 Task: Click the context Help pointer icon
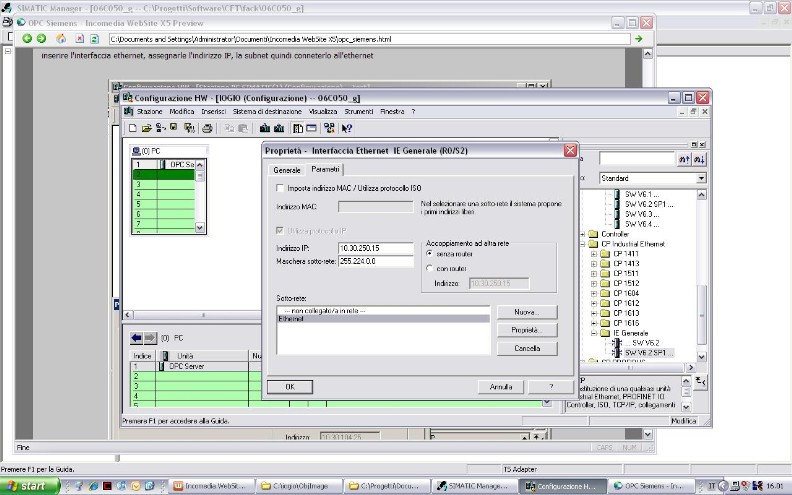point(346,128)
